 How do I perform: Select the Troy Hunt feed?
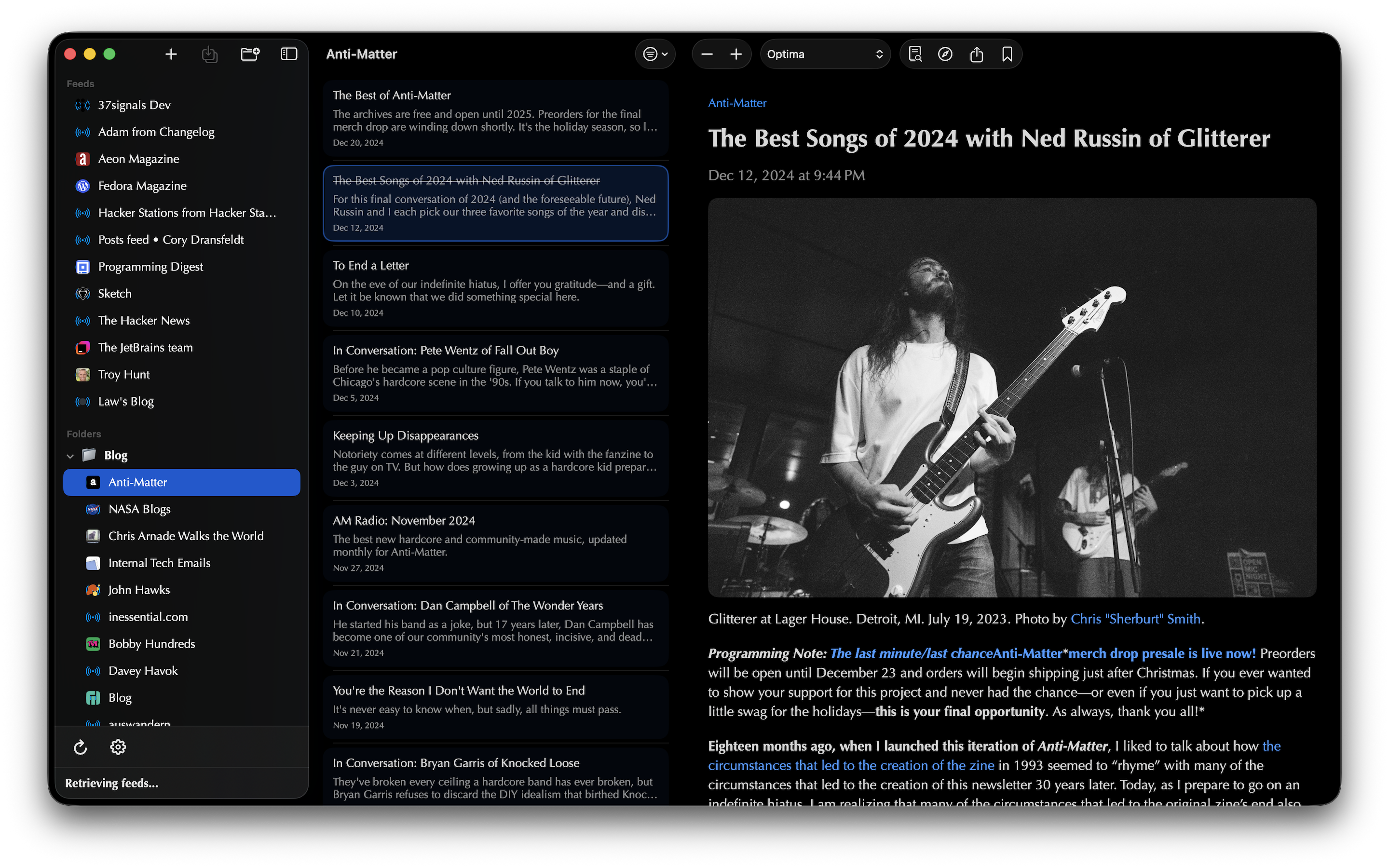(x=124, y=374)
